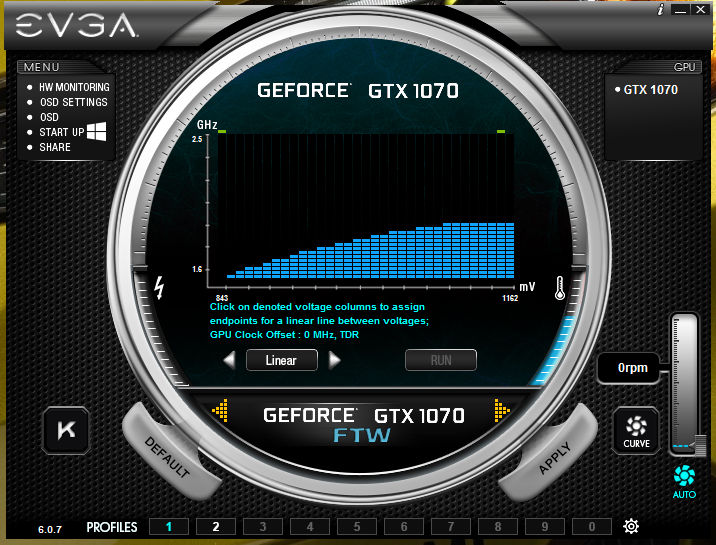The height and width of the screenshot is (545, 716).
Task: Click the thermometer temperature icon
Action: click(560, 288)
